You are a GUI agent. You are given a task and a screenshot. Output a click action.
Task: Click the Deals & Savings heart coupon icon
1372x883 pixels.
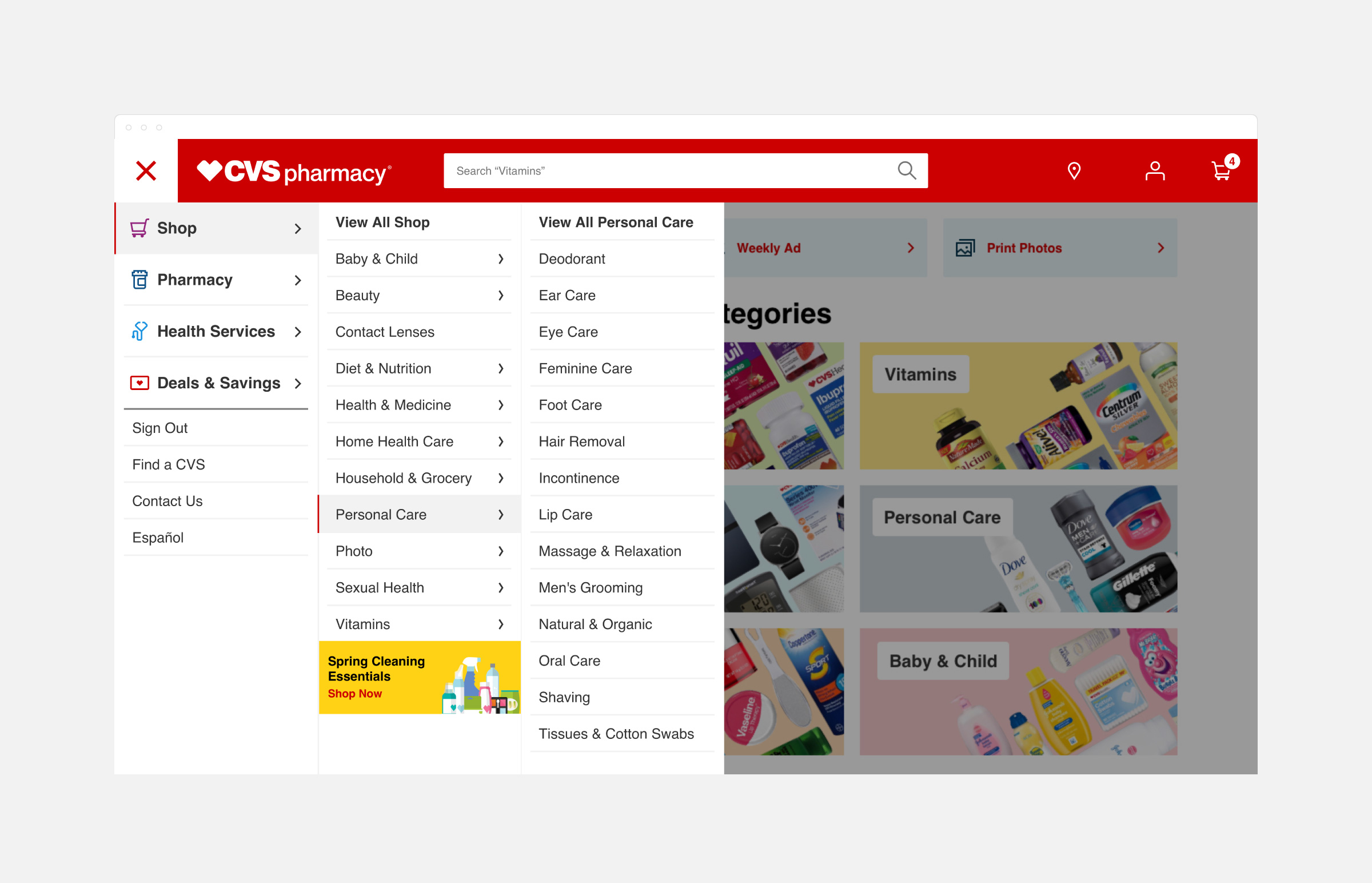[x=139, y=383]
